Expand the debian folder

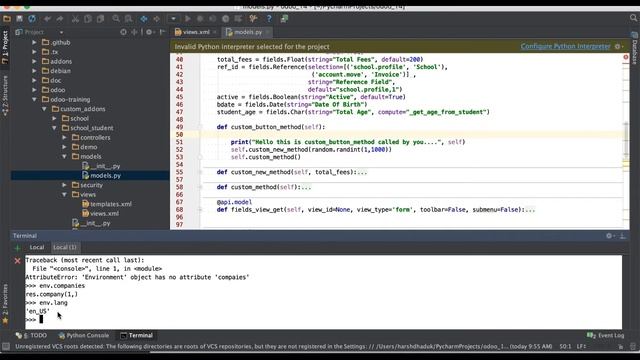pos(34,71)
